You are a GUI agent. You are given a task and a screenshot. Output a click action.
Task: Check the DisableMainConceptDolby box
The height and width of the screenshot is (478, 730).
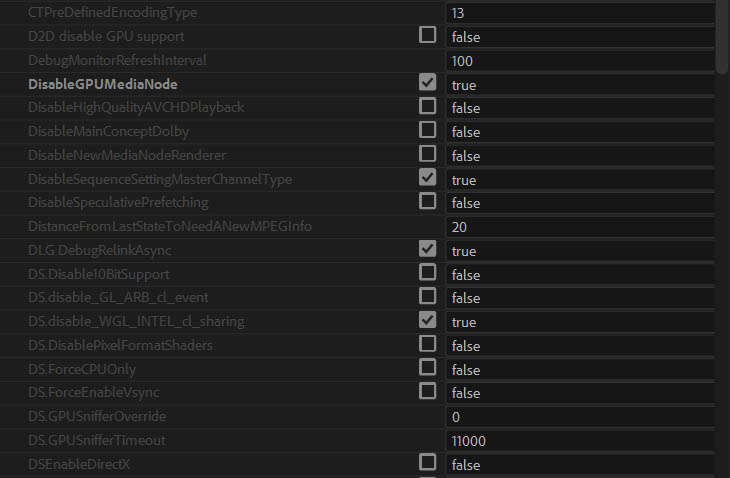427,130
